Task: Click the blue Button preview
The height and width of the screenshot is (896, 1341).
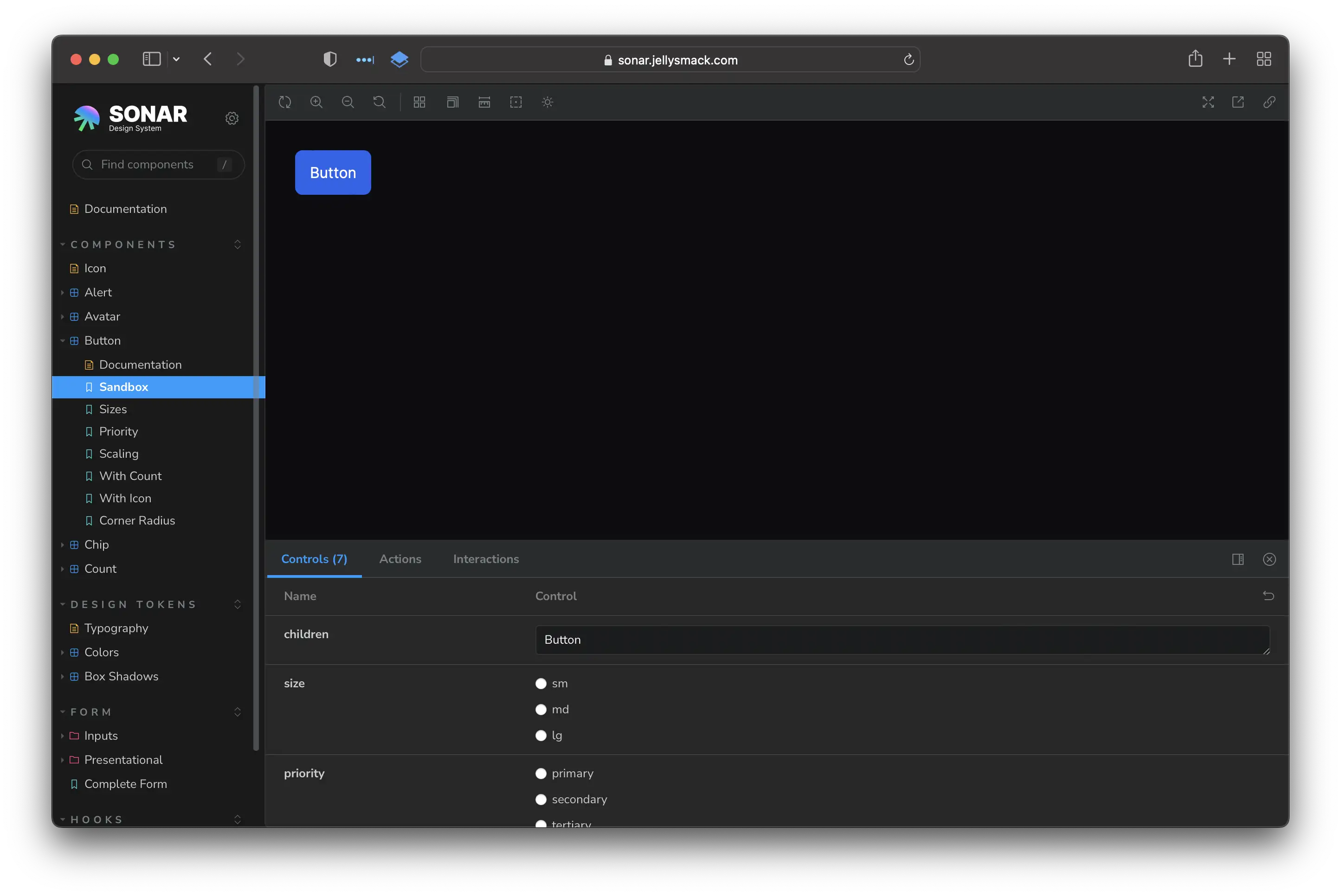Action: [333, 173]
